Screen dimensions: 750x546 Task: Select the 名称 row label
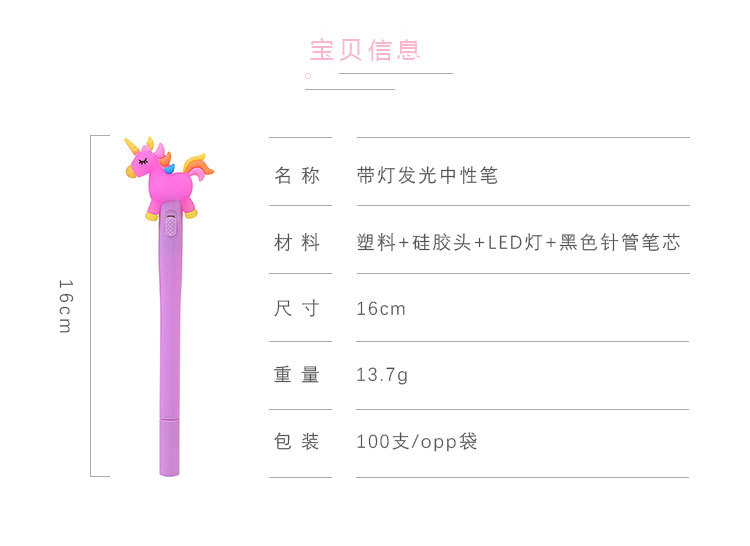coord(298,175)
